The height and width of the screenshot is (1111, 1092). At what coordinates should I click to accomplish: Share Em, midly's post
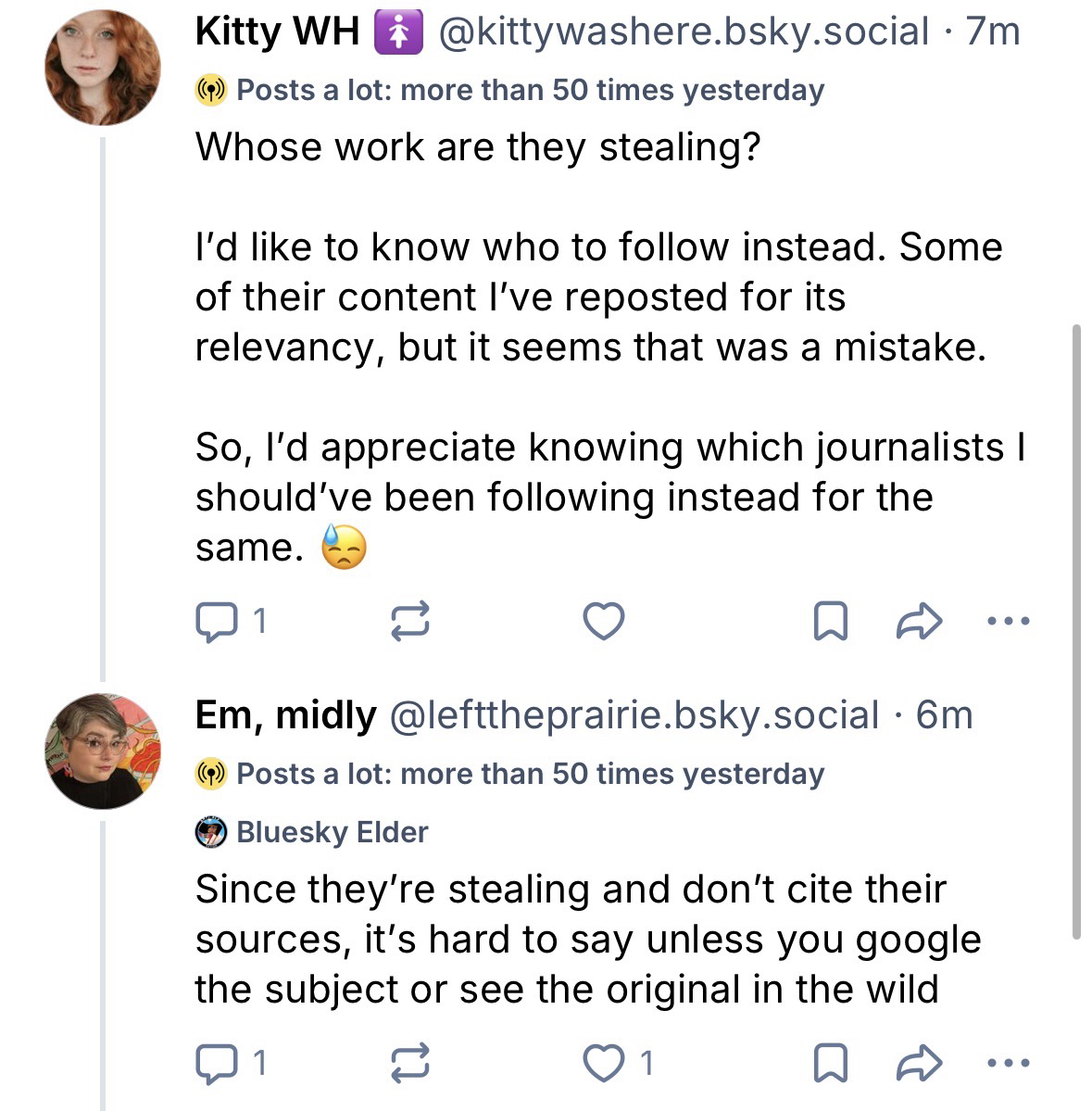920,1062
